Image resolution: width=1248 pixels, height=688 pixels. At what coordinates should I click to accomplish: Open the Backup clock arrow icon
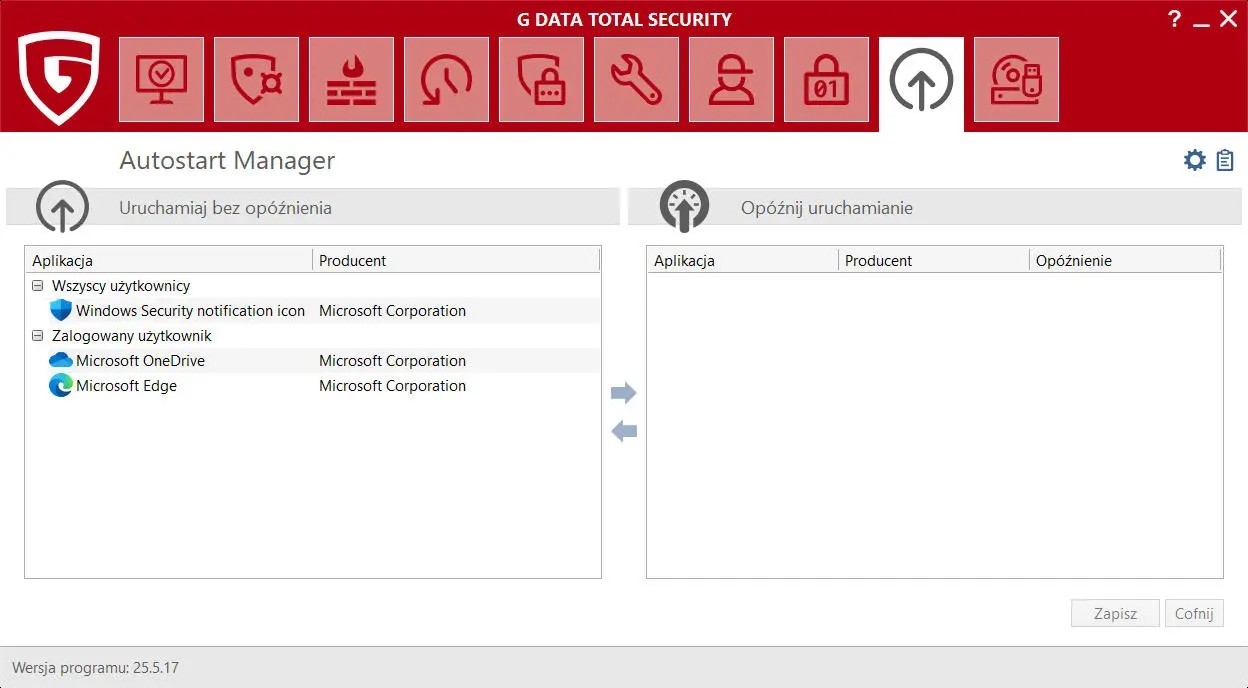(446, 80)
